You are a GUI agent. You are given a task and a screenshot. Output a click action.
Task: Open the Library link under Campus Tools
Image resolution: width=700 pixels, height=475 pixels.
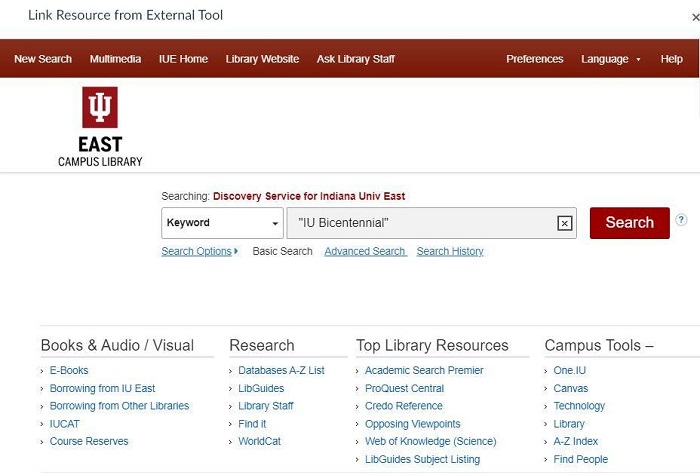(x=569, y=424)
